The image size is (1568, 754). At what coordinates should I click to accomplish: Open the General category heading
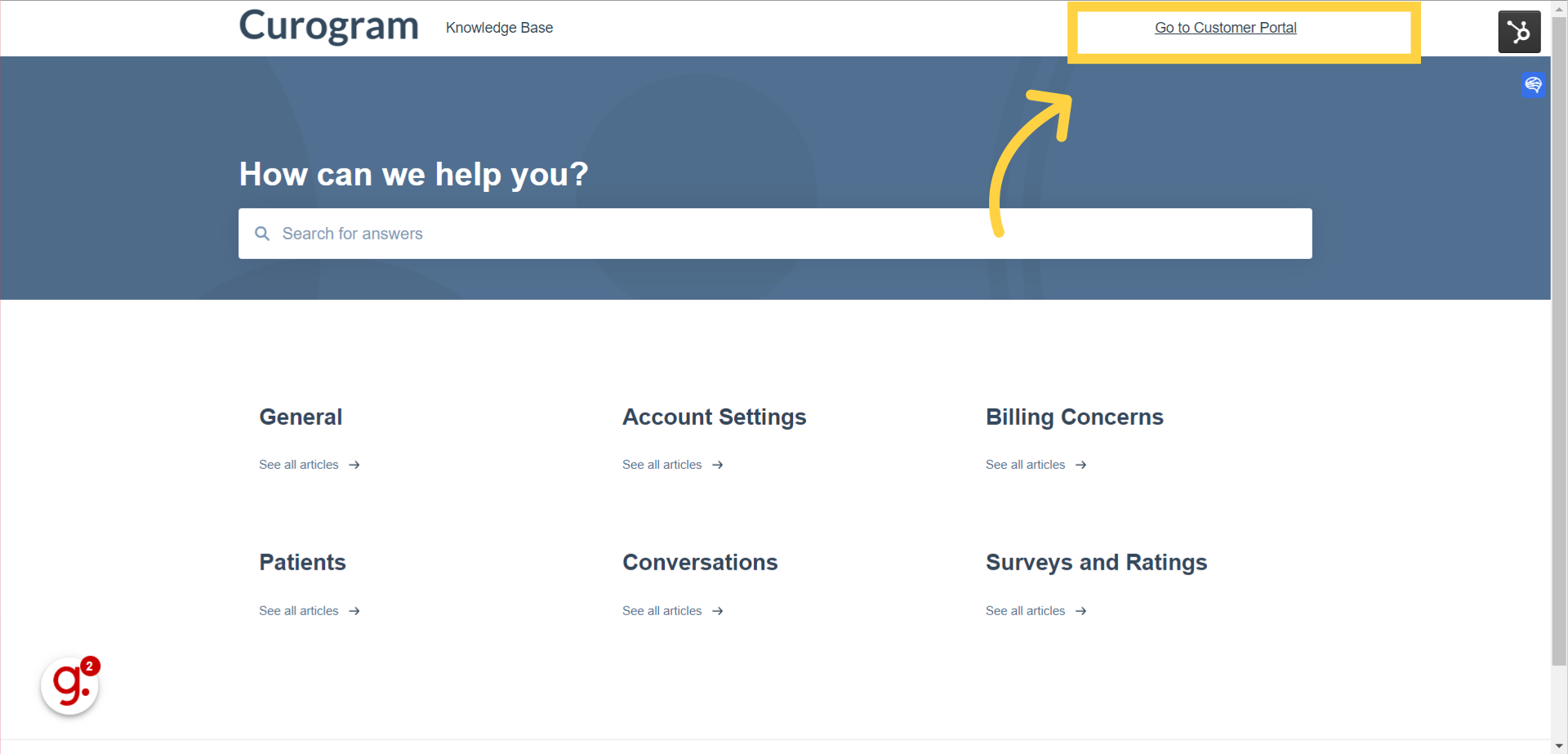pyautogui.click(x=301, y=417)
